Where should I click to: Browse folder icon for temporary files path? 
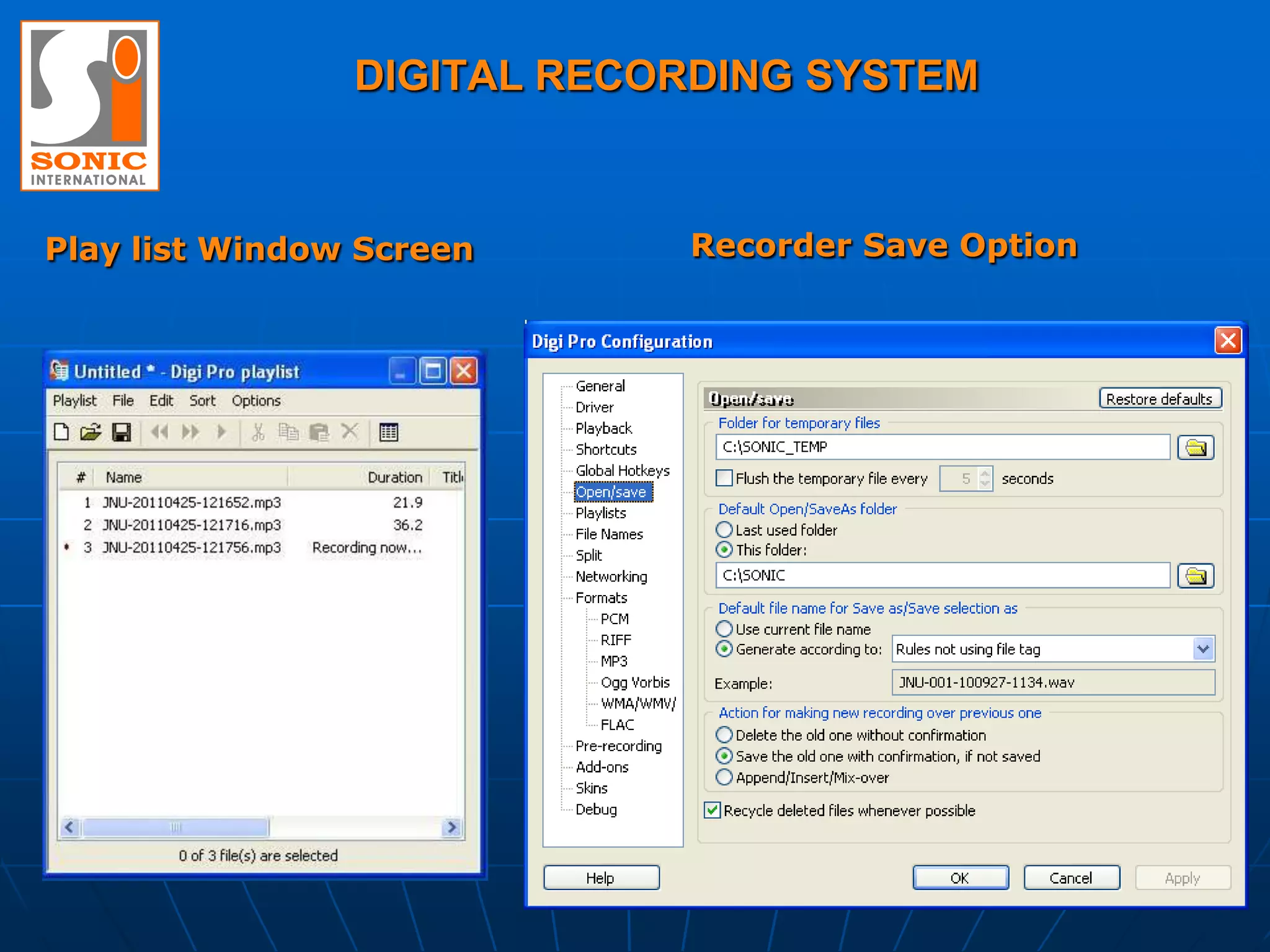click(x=1196, y=447)
